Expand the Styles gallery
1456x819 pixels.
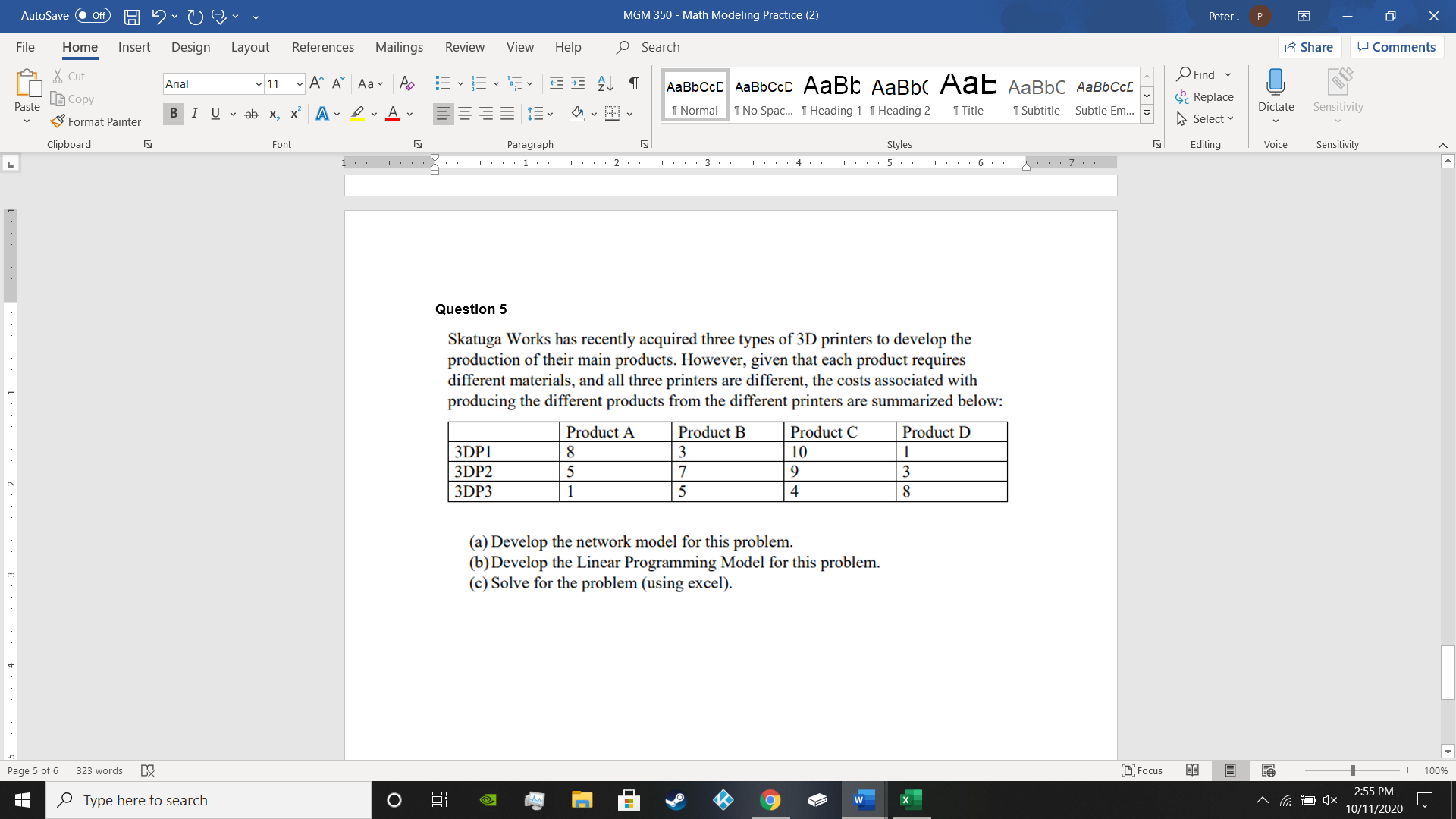(1146, 112)
